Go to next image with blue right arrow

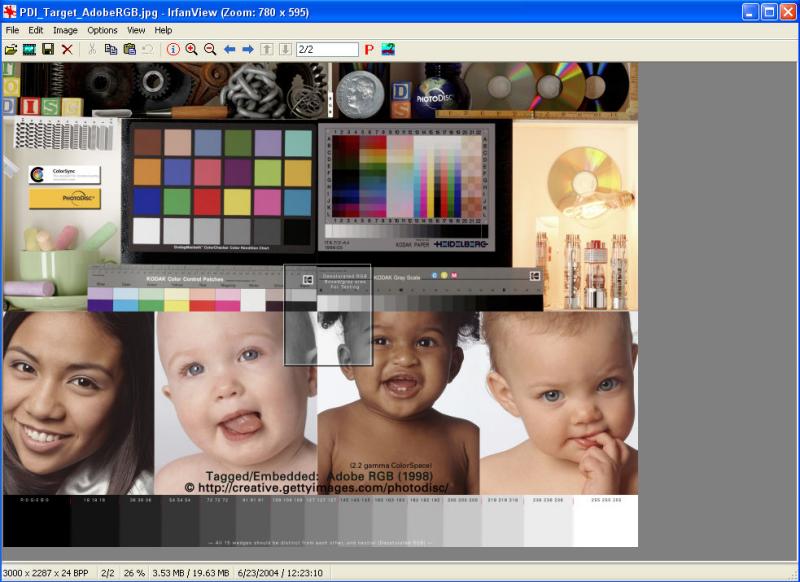click(x=248, y=49)
